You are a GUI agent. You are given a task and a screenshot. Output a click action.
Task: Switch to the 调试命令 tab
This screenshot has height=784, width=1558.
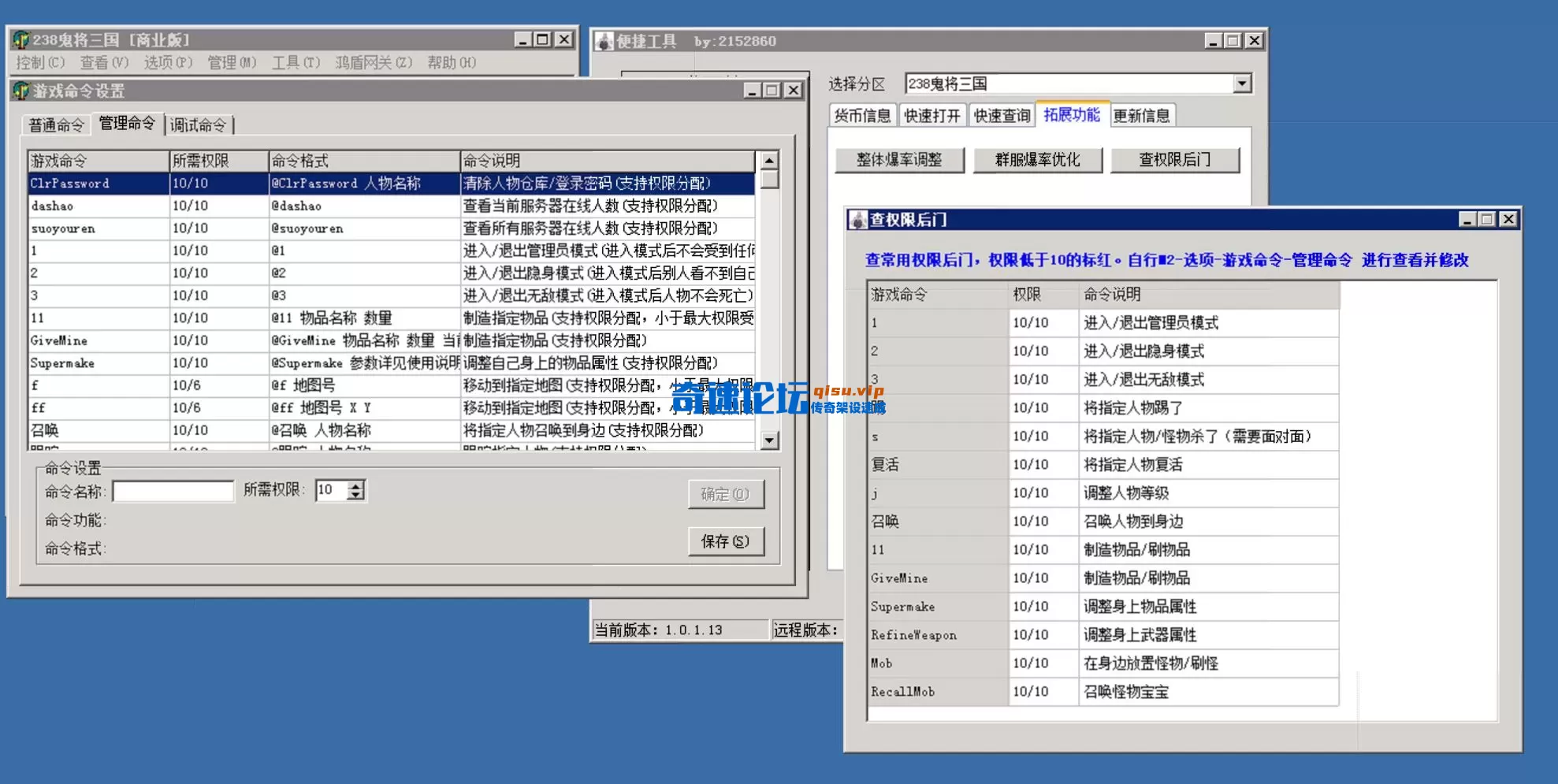[199, 124]
